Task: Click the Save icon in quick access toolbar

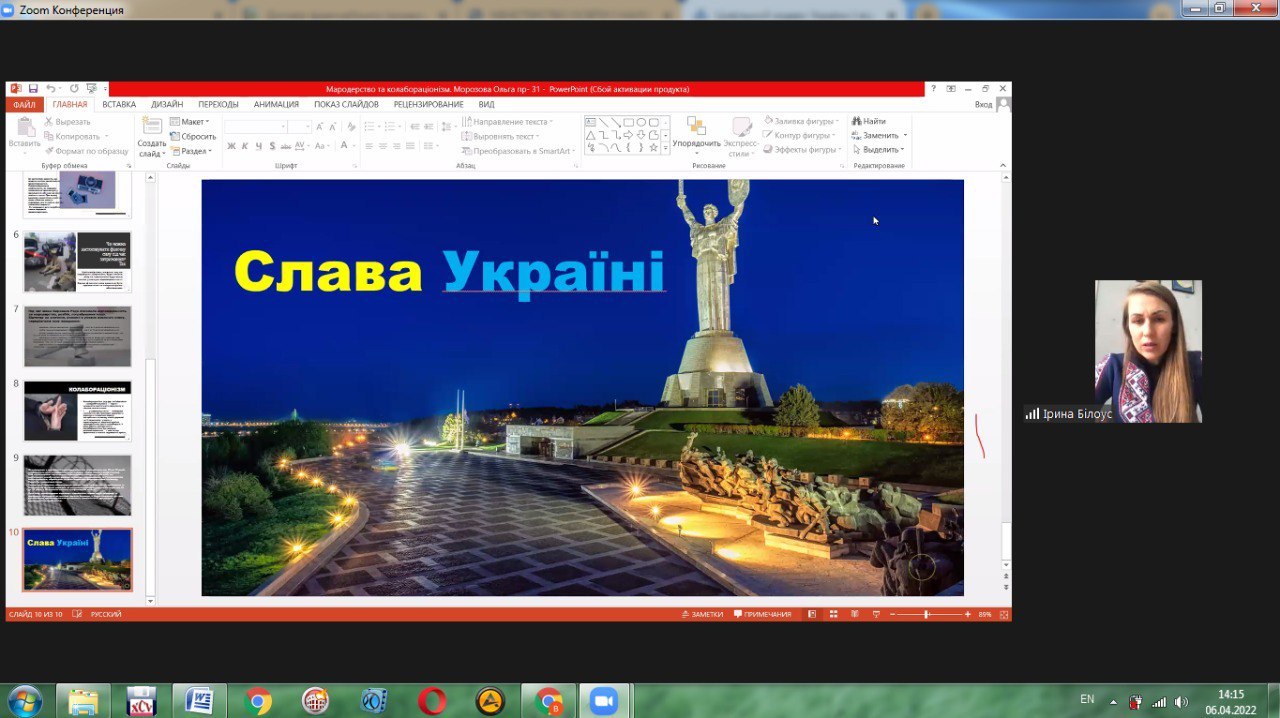Action: click(33, 89)
